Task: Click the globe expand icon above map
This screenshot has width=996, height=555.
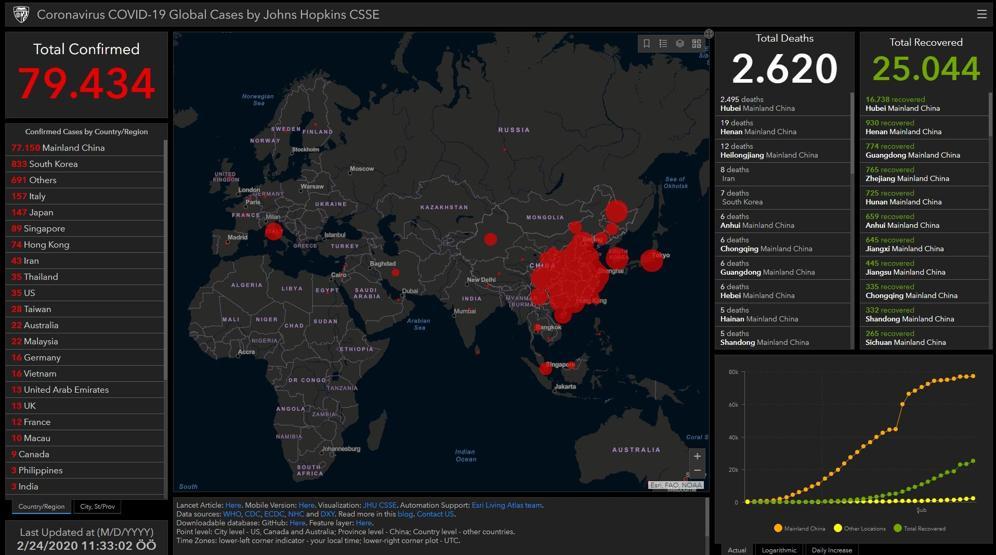Action: pos(708,34)
